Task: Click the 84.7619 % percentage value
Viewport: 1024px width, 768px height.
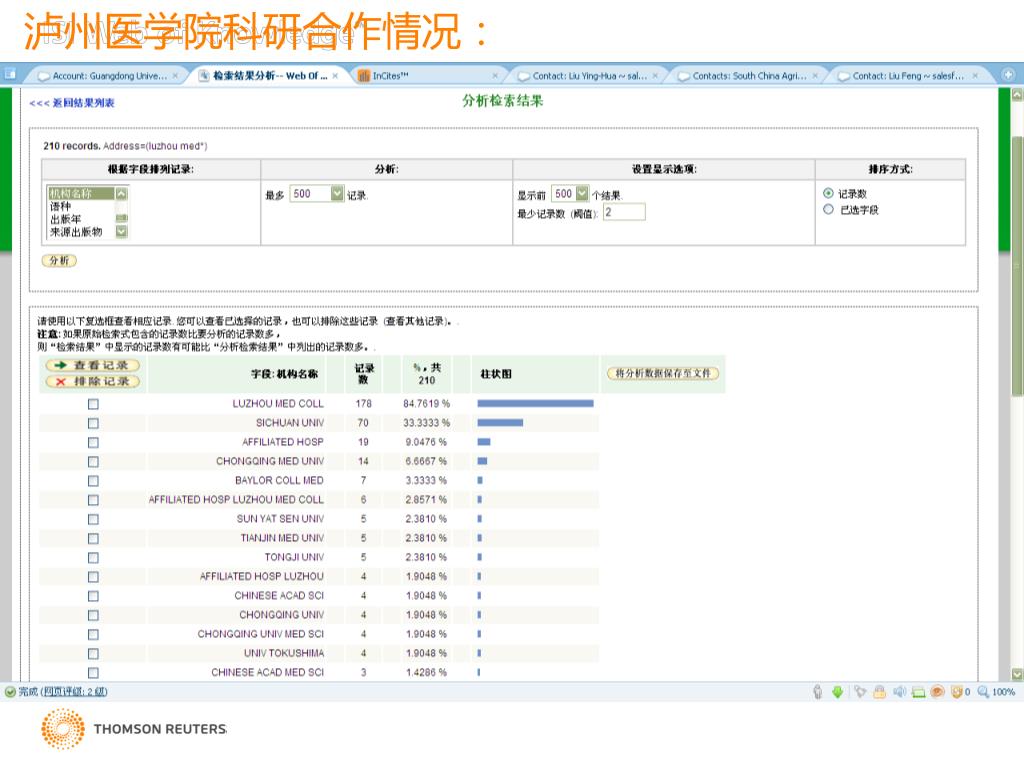Action: pyautogui.click(x=426, y=404)
